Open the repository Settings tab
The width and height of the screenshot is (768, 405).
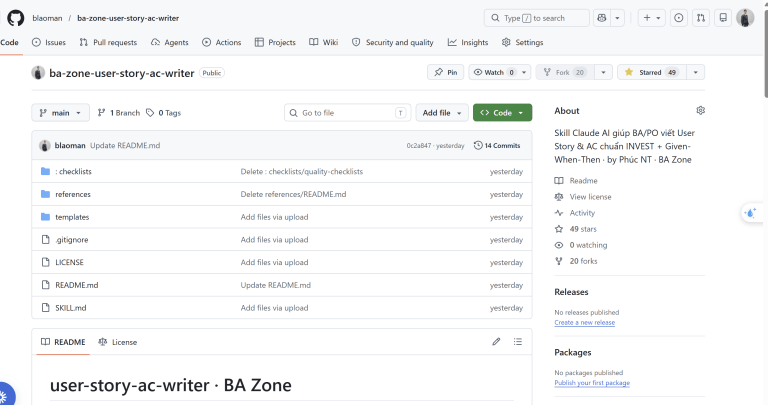[523, 43]
